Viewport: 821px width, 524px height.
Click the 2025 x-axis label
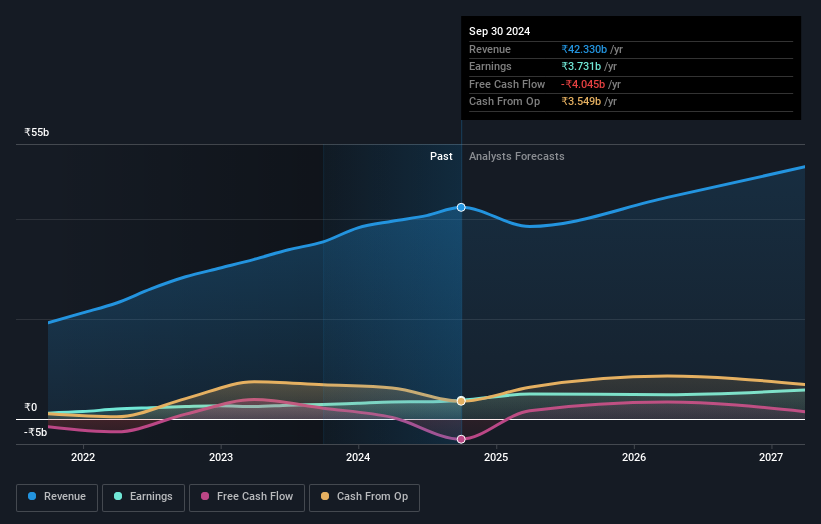coord(496,457)
